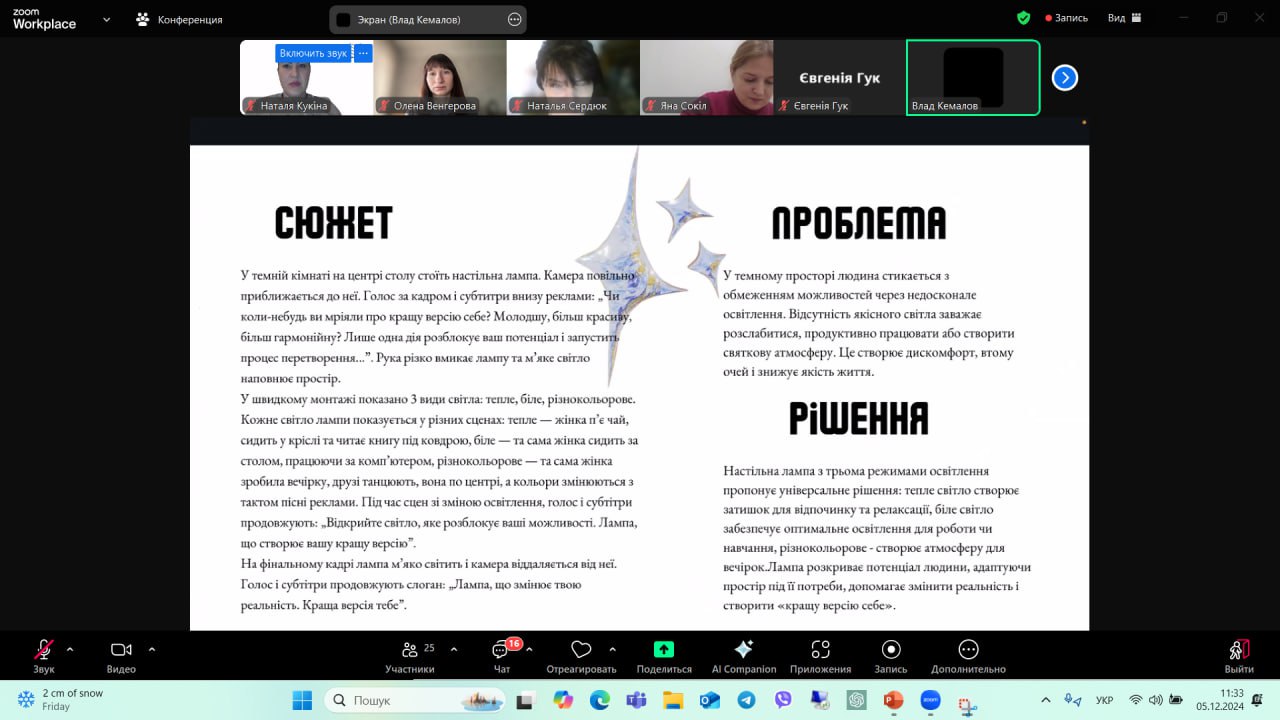The image size is (1280, 720).
Task: Click the Record button in toolbar
Action: [x=890, y=651]
